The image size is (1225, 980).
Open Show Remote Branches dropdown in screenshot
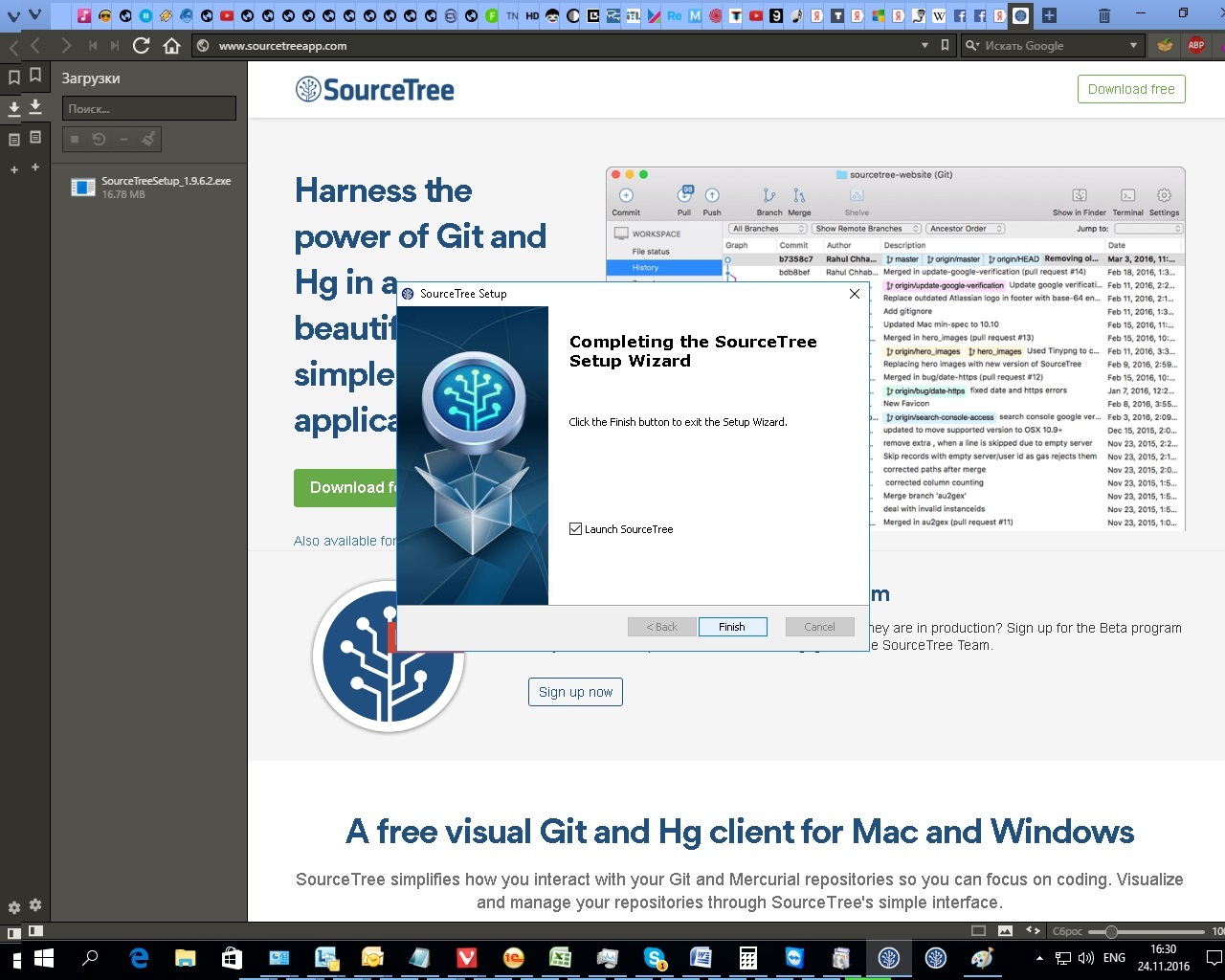coord(866,229)
